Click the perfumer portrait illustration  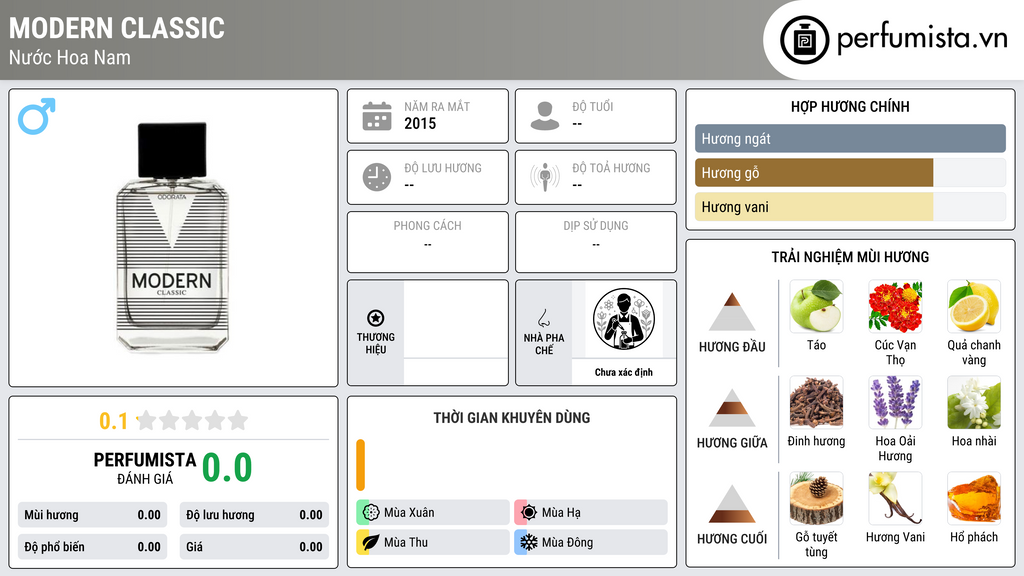click(624, 319)
